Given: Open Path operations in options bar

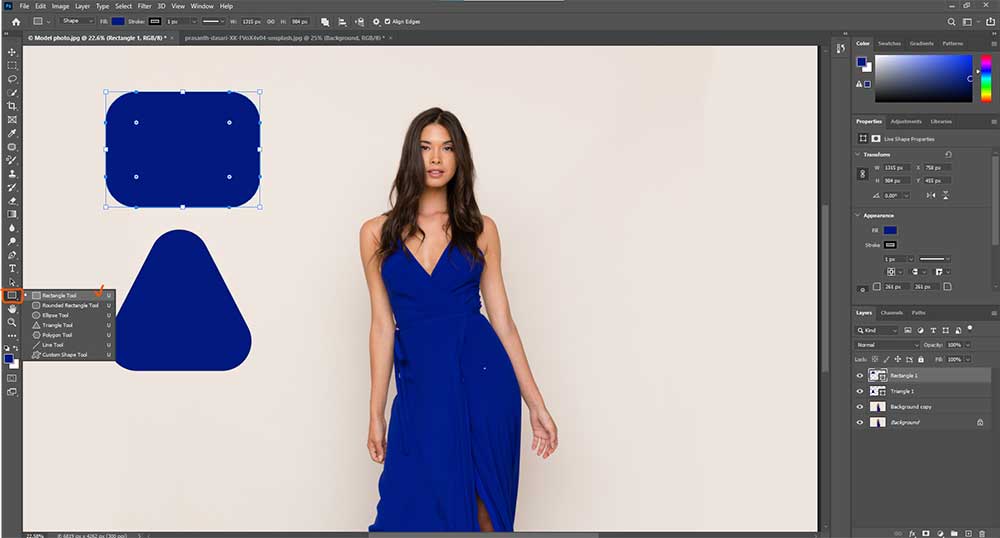Looking at the screenshot, I should click(325, 22).
